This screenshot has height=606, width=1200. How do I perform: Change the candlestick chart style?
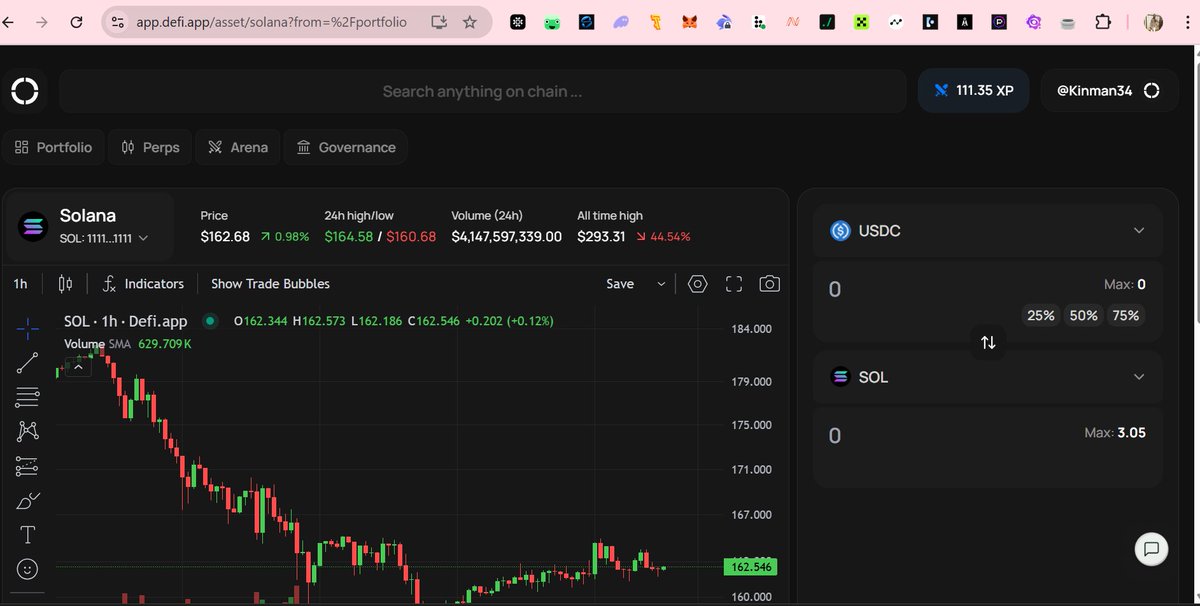tap(66, 284)
